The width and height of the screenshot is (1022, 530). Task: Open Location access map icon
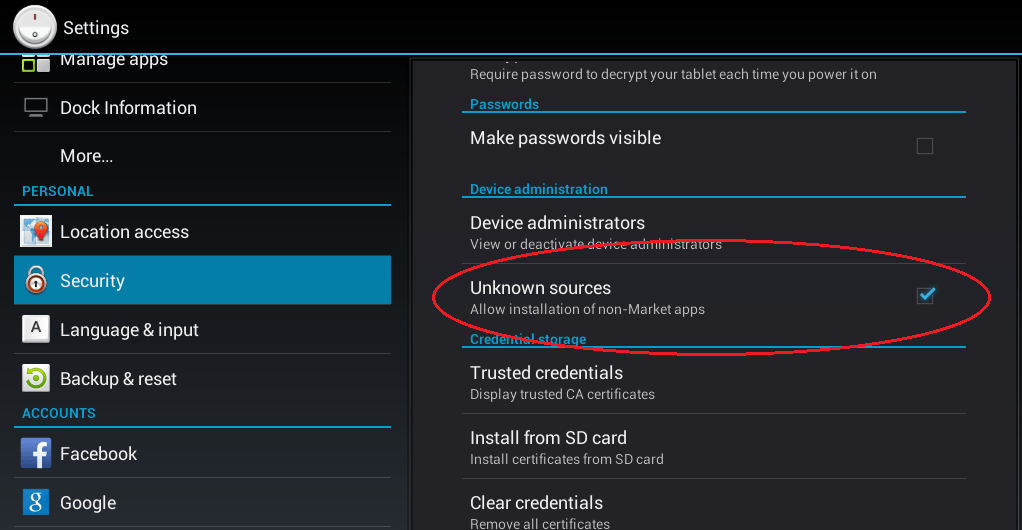(36, 231)
